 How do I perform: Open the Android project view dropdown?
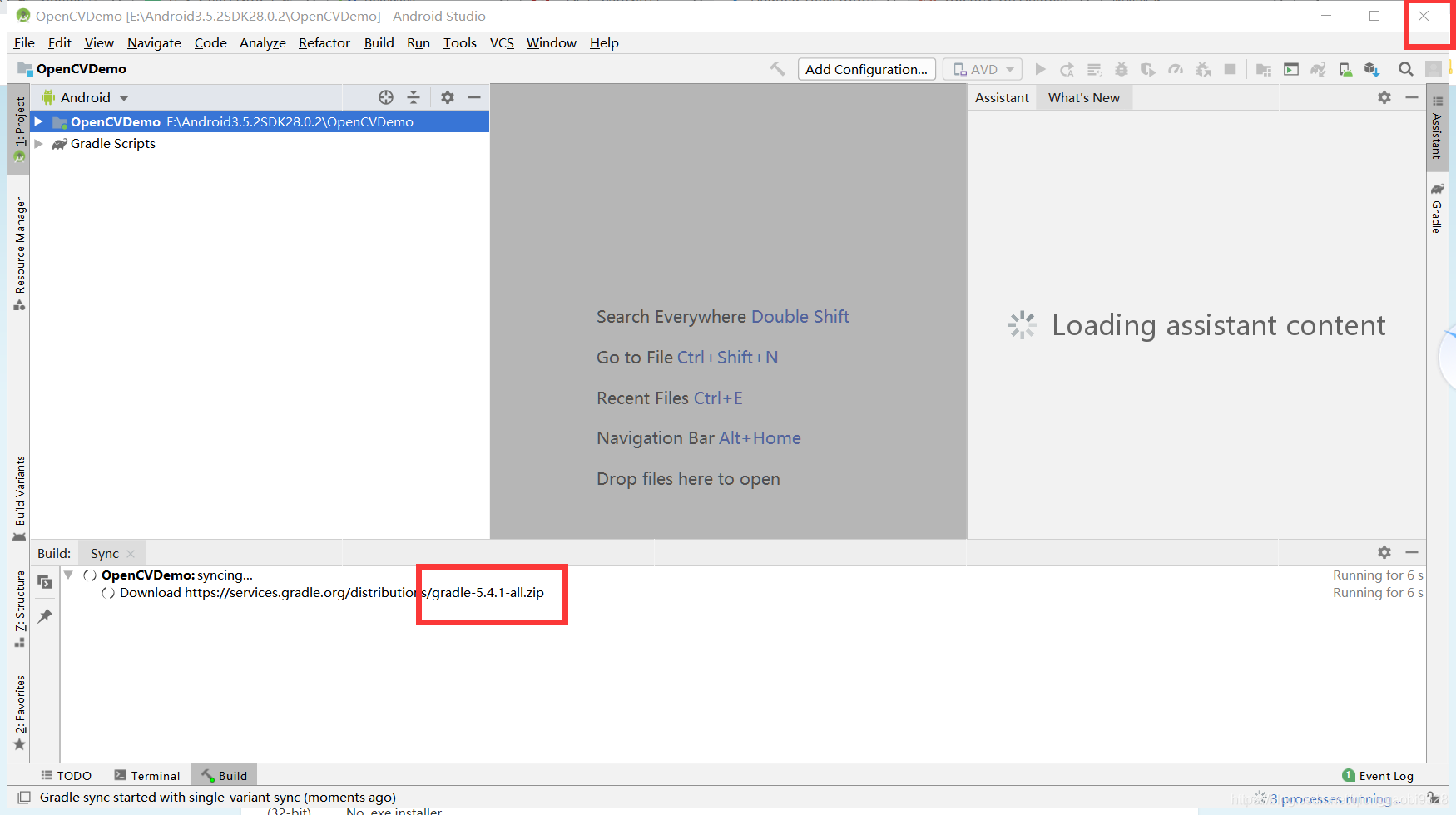(86, 97)
